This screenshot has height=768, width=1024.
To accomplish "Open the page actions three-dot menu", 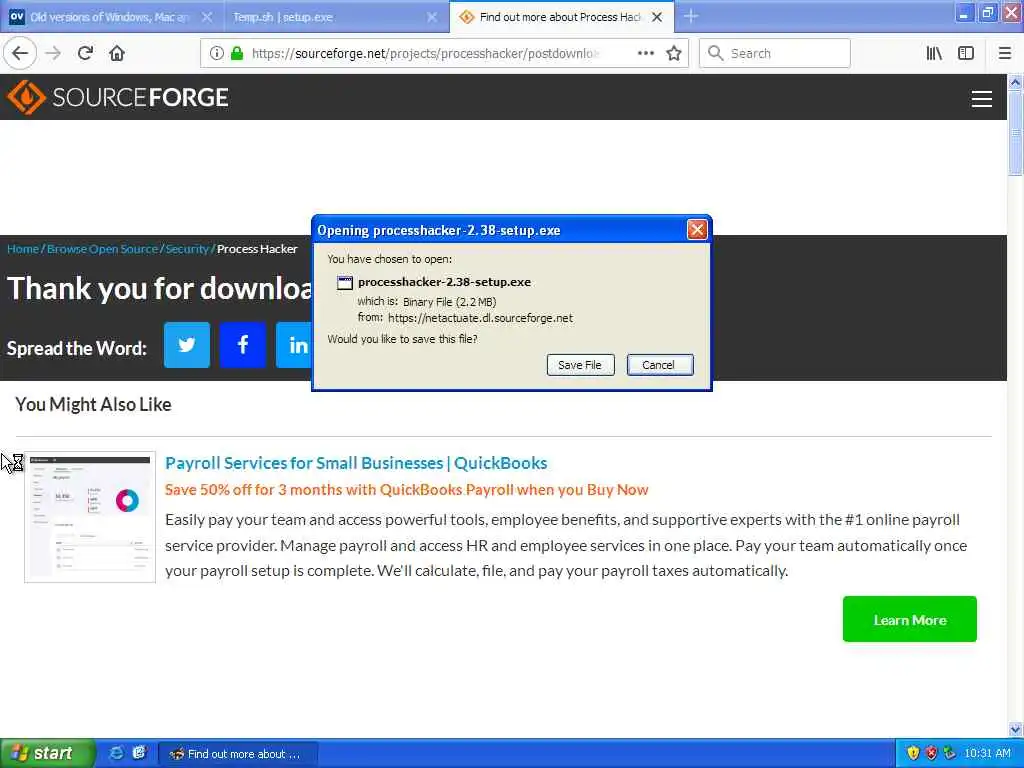I will (x=645, y=53).
